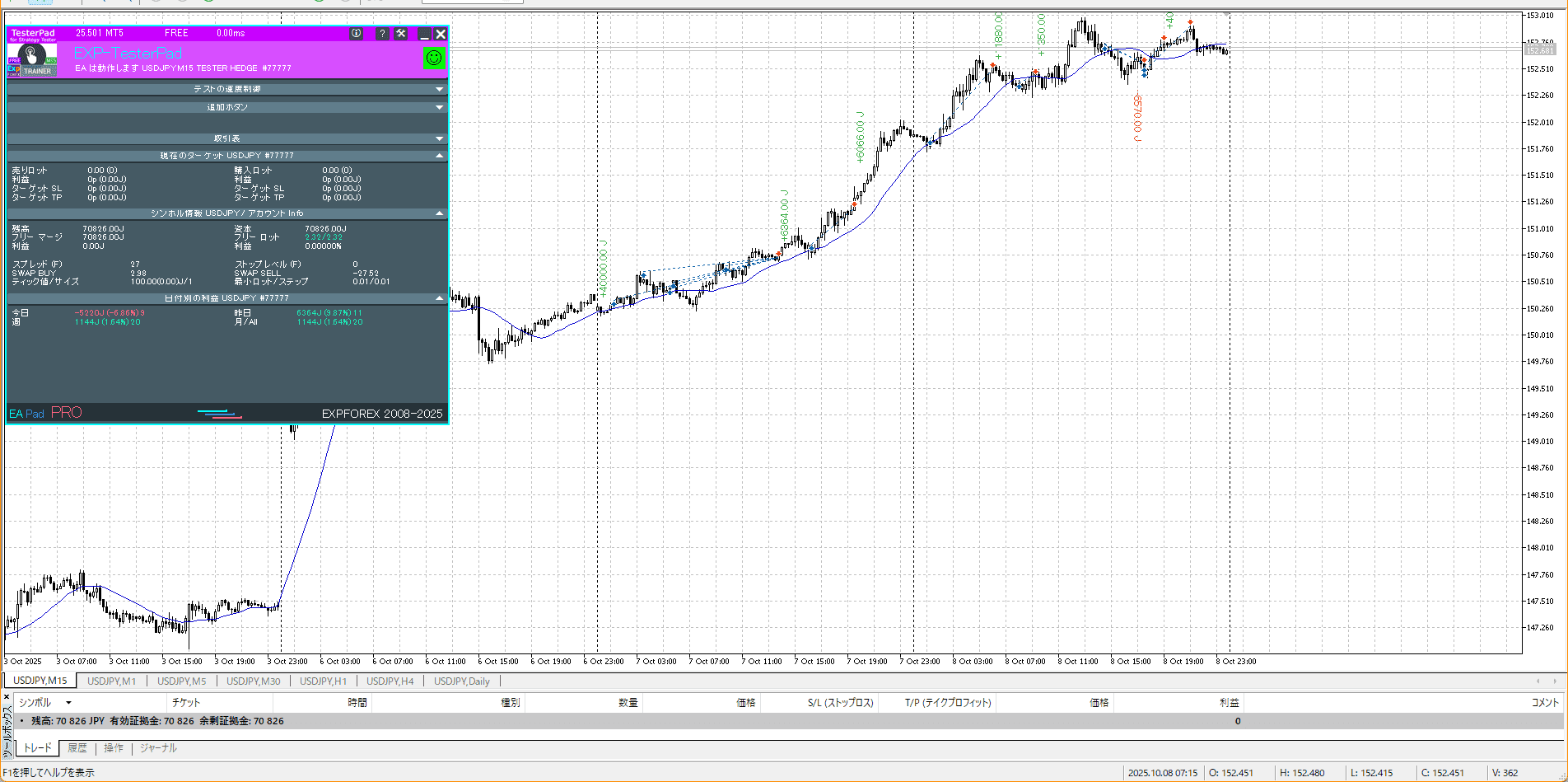The height and width of the screenshot is (782, 1568).
Task: Open TesterPad settings tools icon
Action: pos(401,34)
